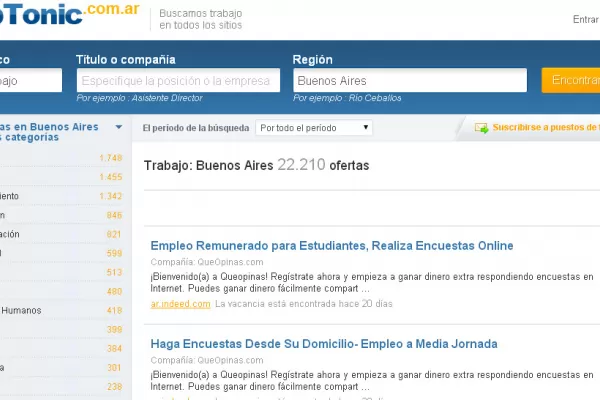This screenshot has height=400, width=600.
Task: Open the 'Por todo el período' dropdown
Action: point(314,127)
